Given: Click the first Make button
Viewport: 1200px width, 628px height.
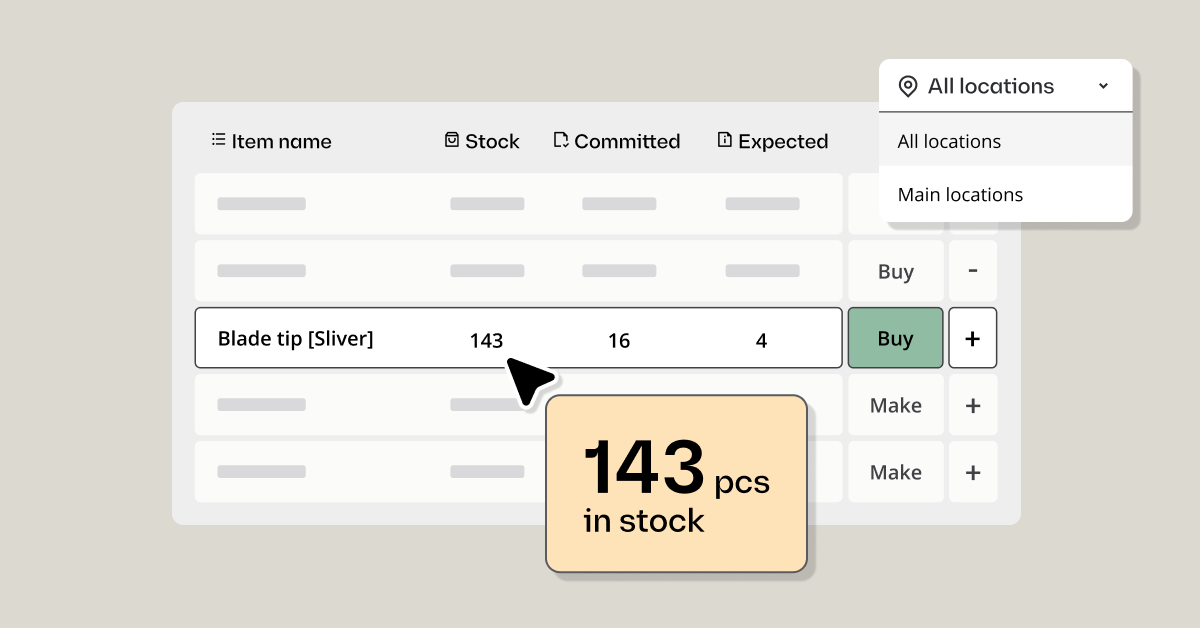Looking at the screenshot, I should pyautogui.click(x=896, y=405).
